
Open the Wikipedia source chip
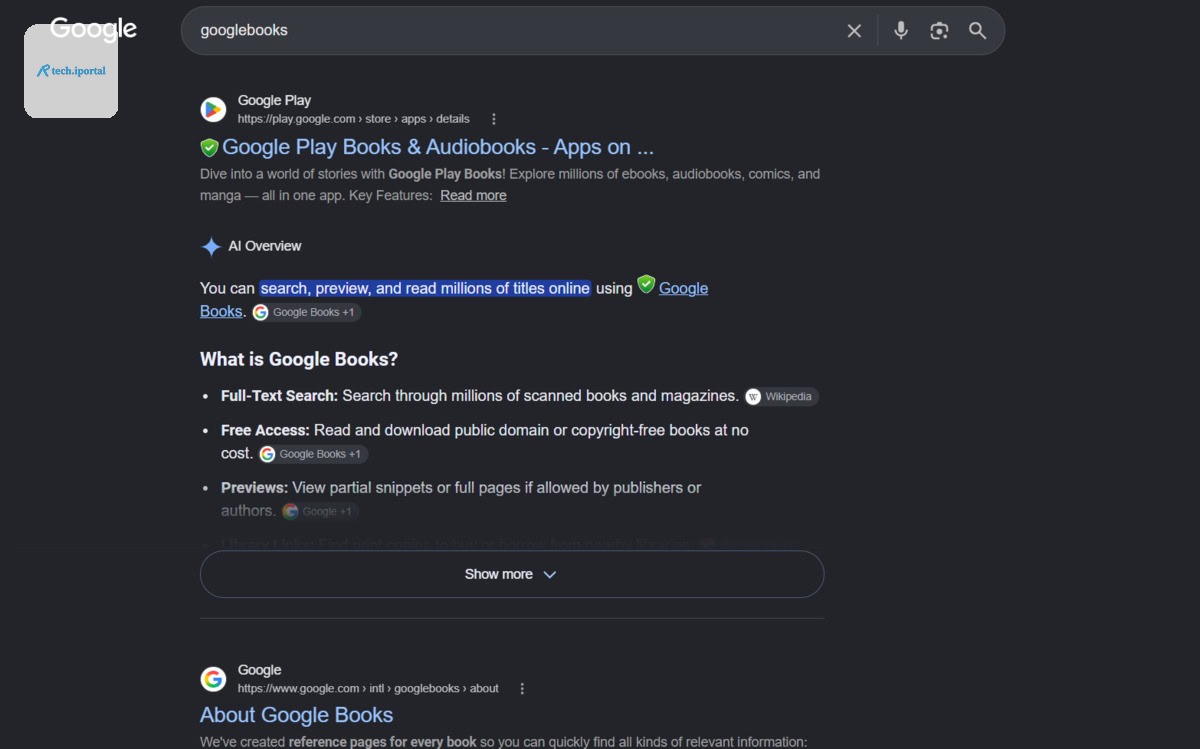pyautogui.click(x=781, y=397)
